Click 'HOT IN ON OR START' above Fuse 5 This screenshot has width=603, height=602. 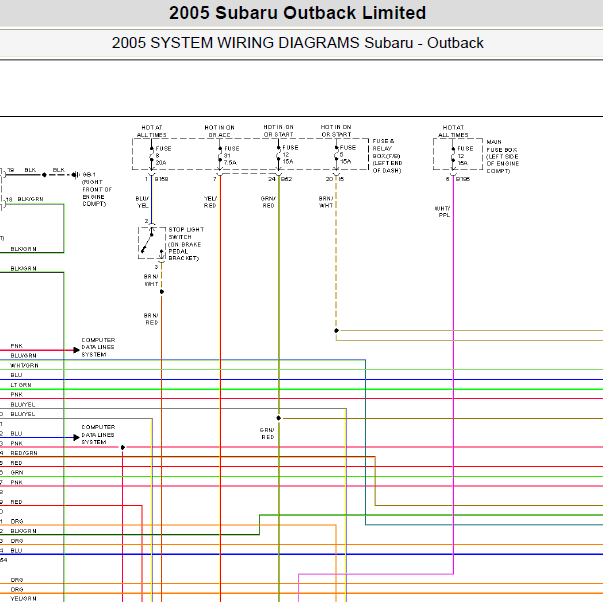point(336,131)
